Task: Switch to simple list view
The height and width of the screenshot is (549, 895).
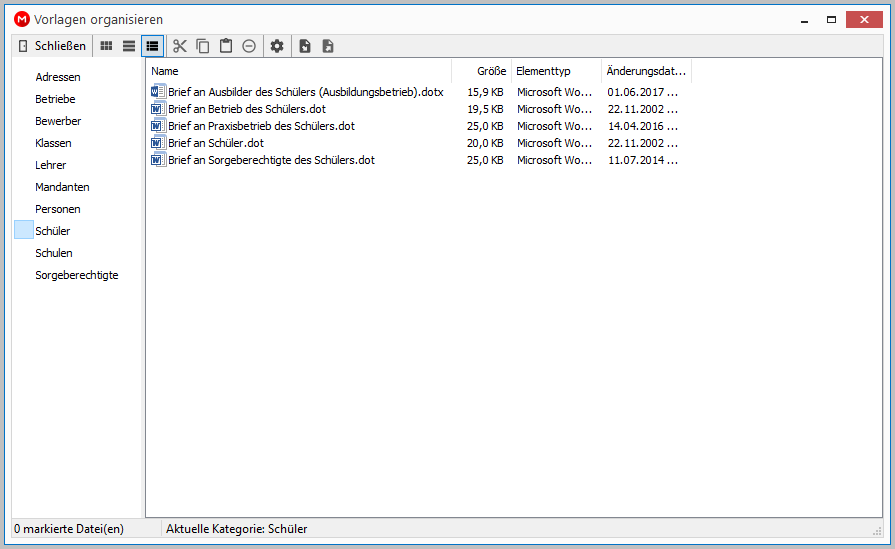Action: [129, 46]
